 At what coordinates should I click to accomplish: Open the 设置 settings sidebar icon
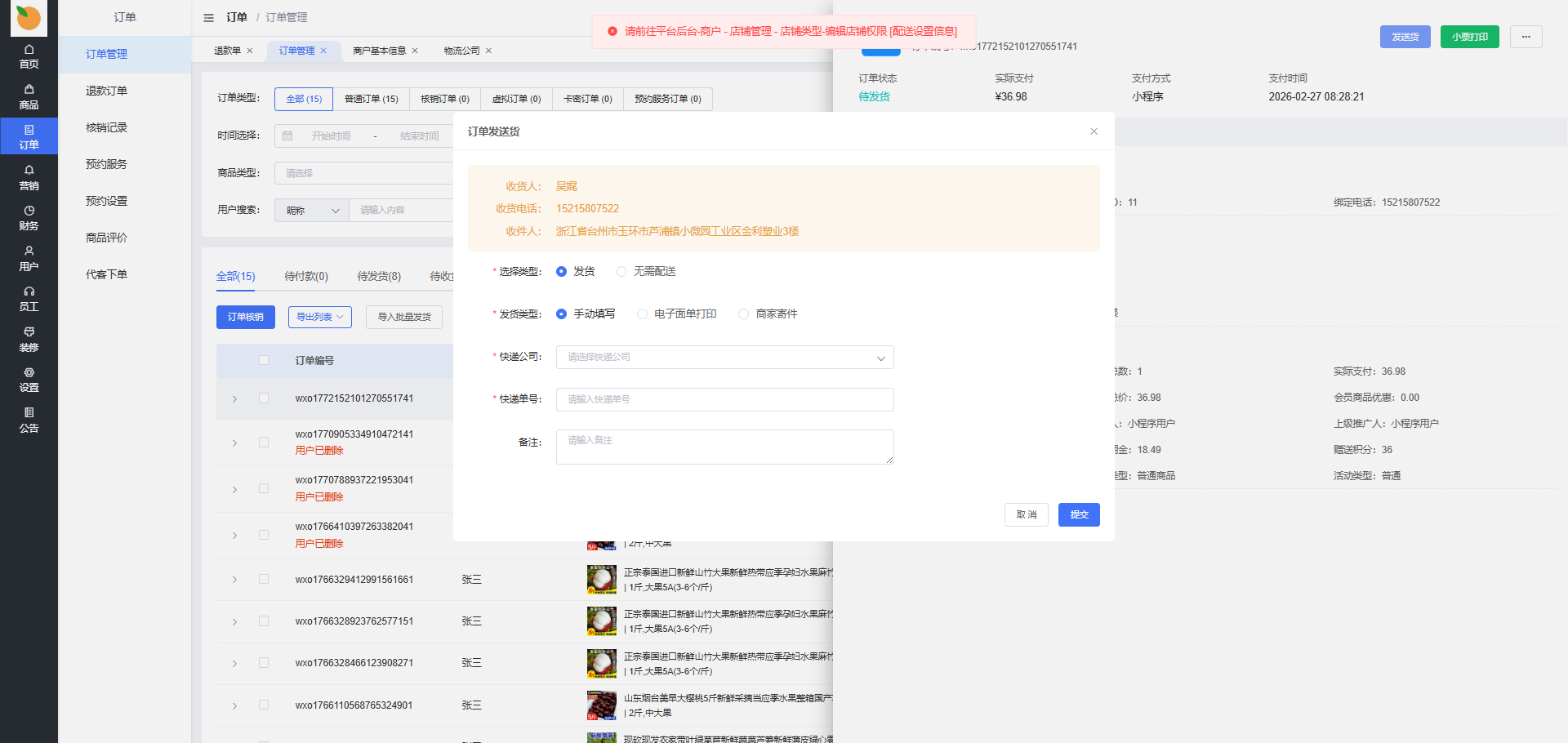click(29, 380)
